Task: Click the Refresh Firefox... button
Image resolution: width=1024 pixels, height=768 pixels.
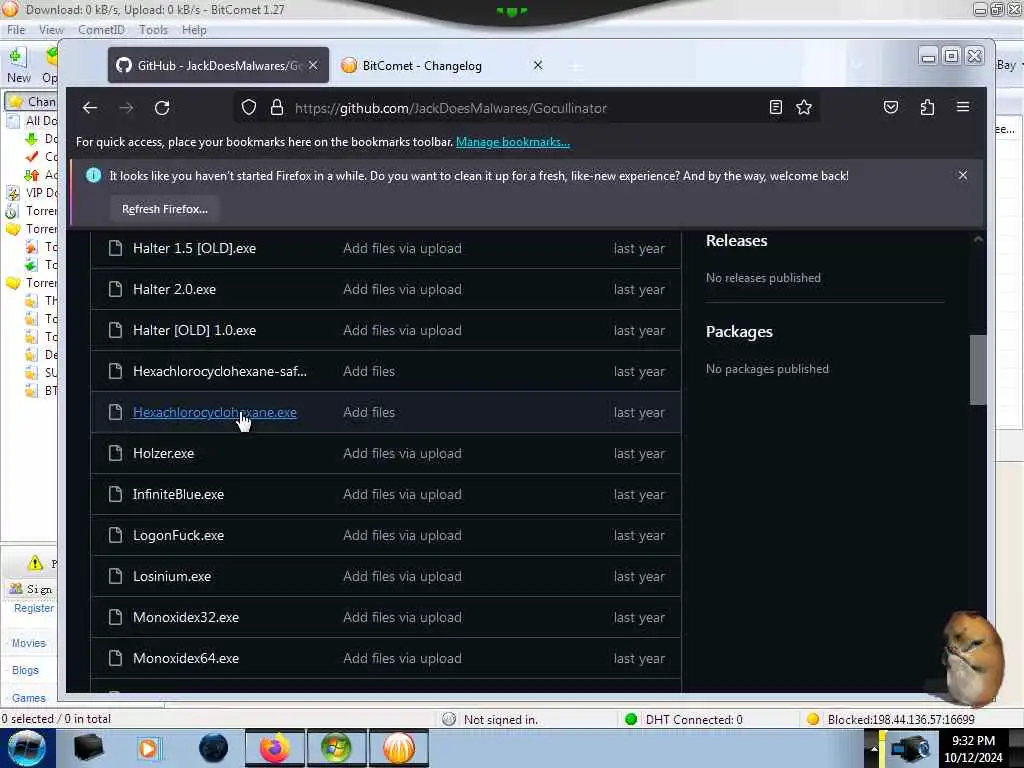Action: point(165,209)
